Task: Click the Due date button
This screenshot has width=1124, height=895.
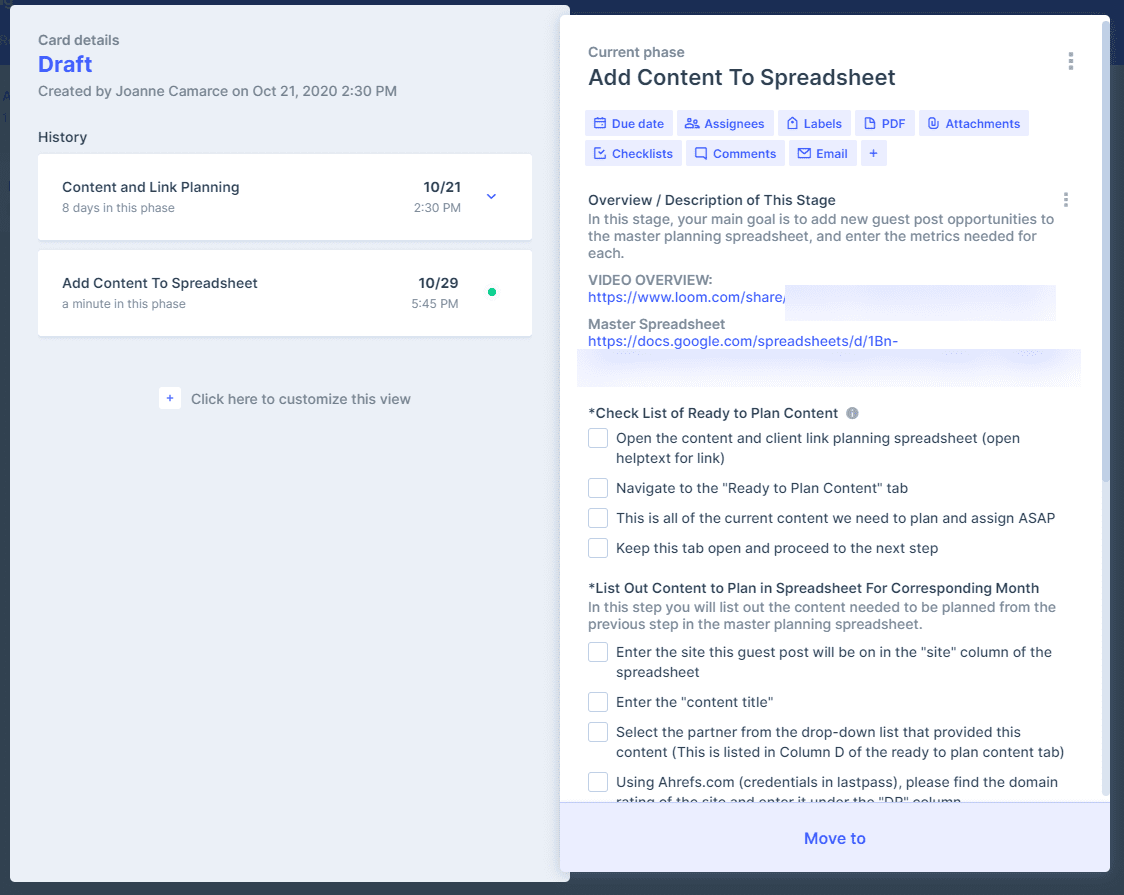Action: coord(629,123)
